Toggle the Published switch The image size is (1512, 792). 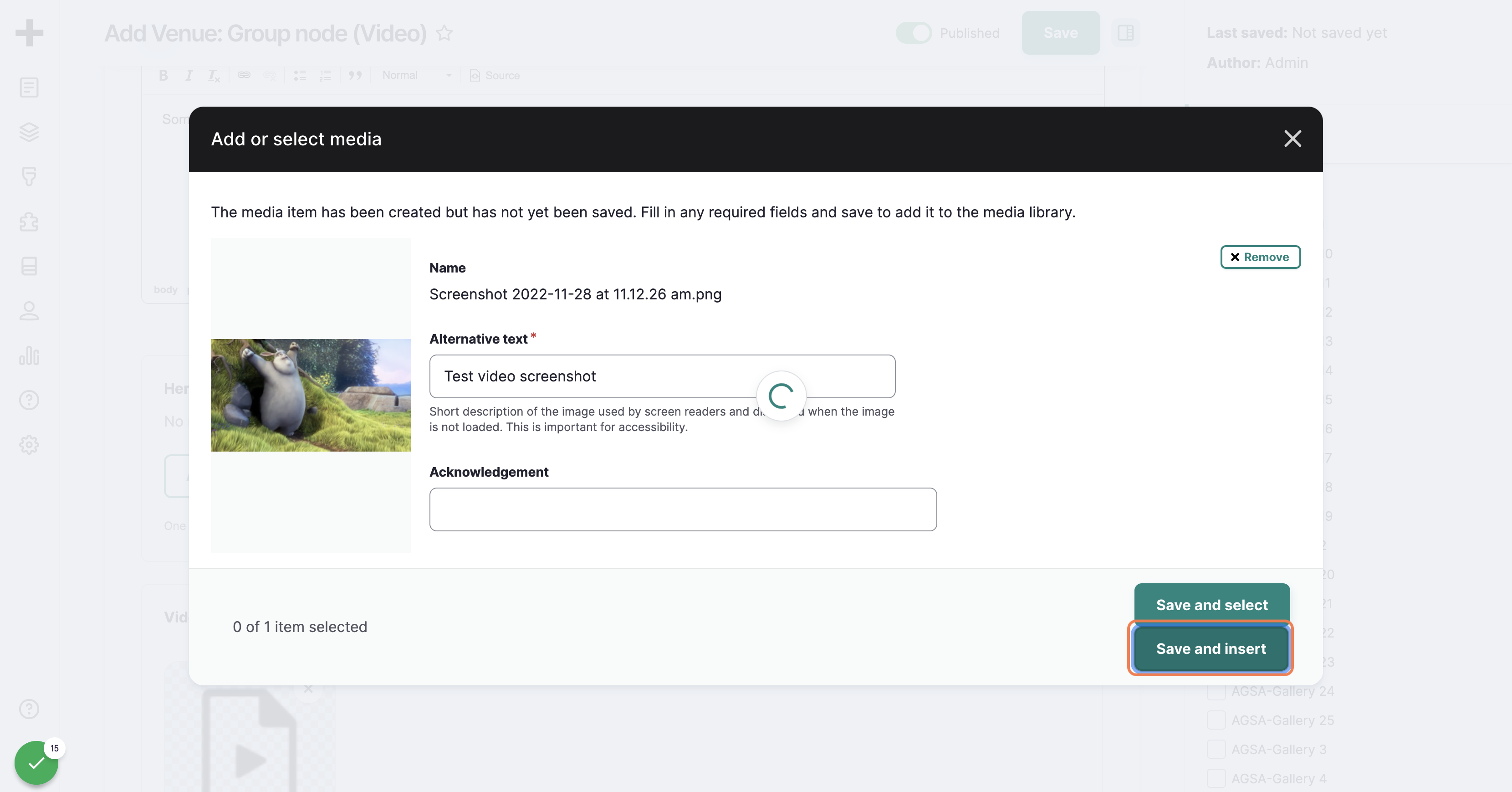[913, 33]
